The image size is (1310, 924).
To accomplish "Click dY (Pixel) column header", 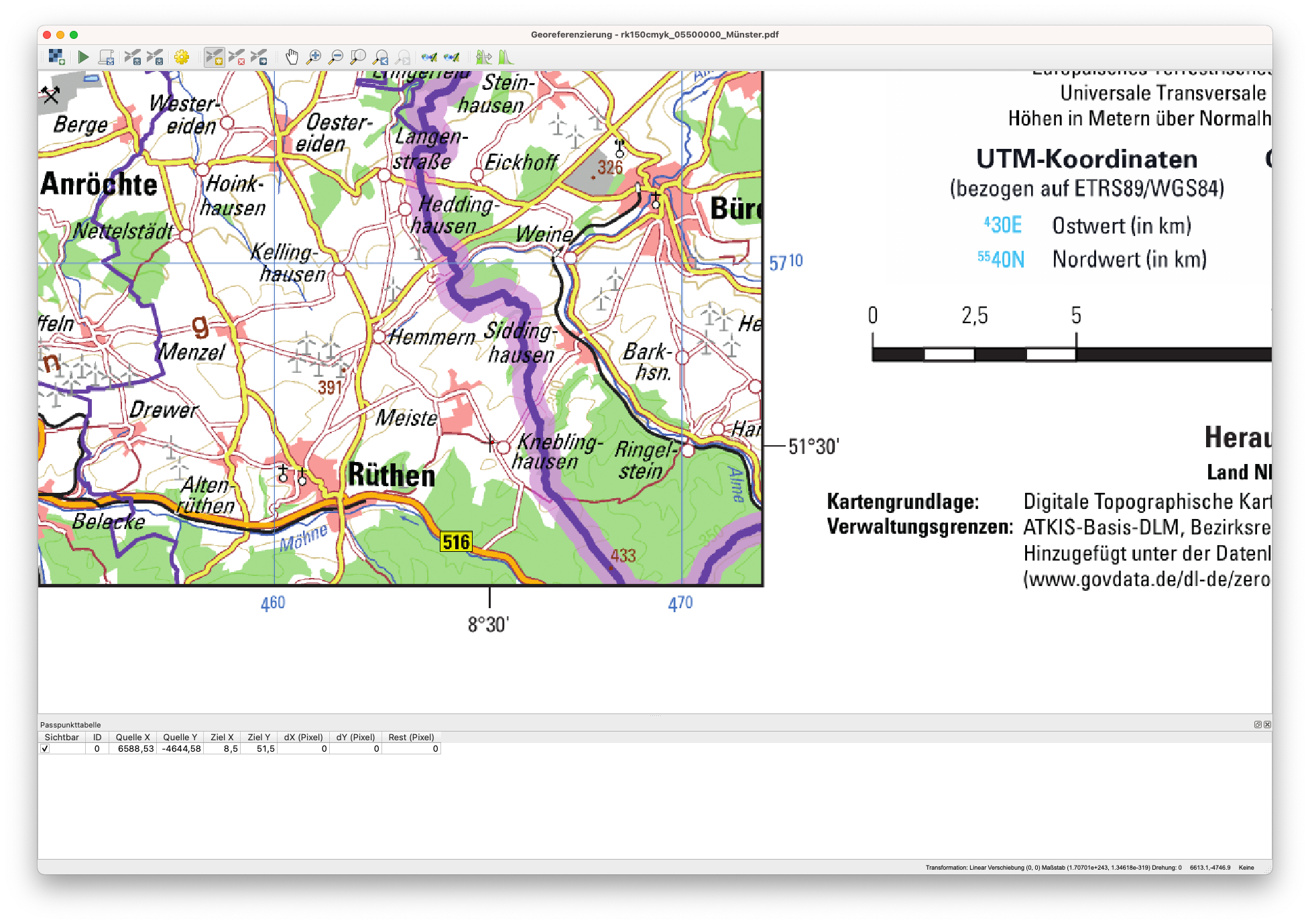I will (x=355, y=737).
